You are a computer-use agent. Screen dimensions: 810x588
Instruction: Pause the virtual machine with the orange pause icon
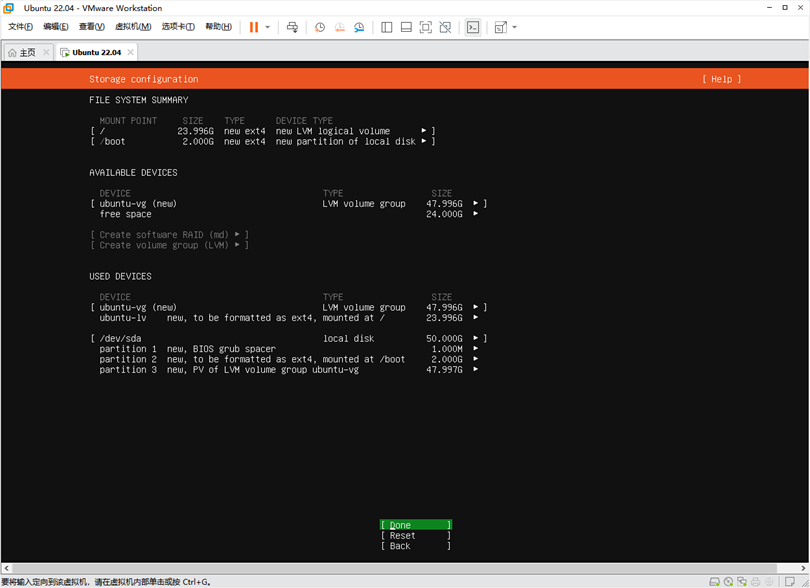point(254,27)
